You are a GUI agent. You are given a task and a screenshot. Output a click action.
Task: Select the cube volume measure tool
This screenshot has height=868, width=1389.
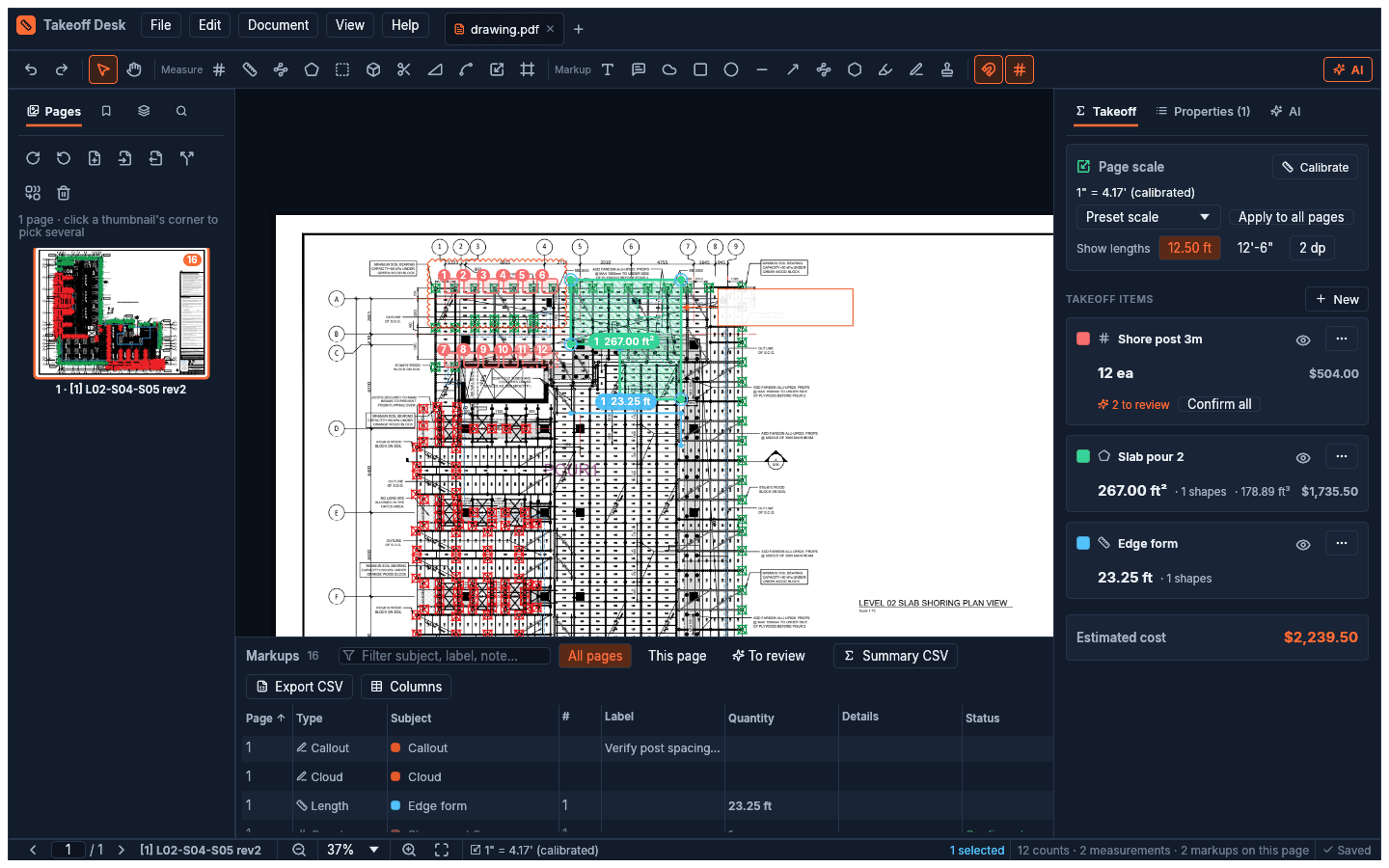(373, 69)
